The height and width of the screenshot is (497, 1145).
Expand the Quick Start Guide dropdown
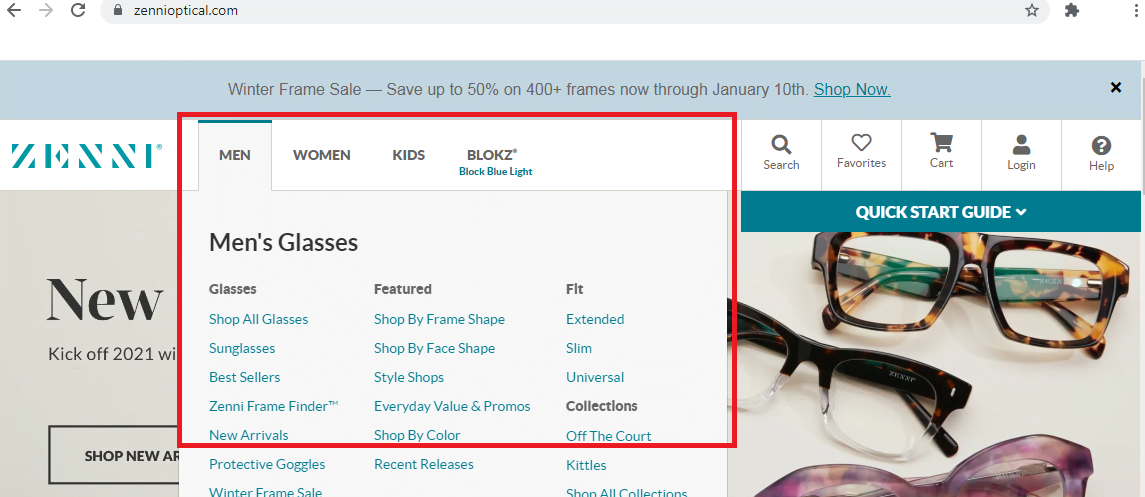[x=941, y=212]
